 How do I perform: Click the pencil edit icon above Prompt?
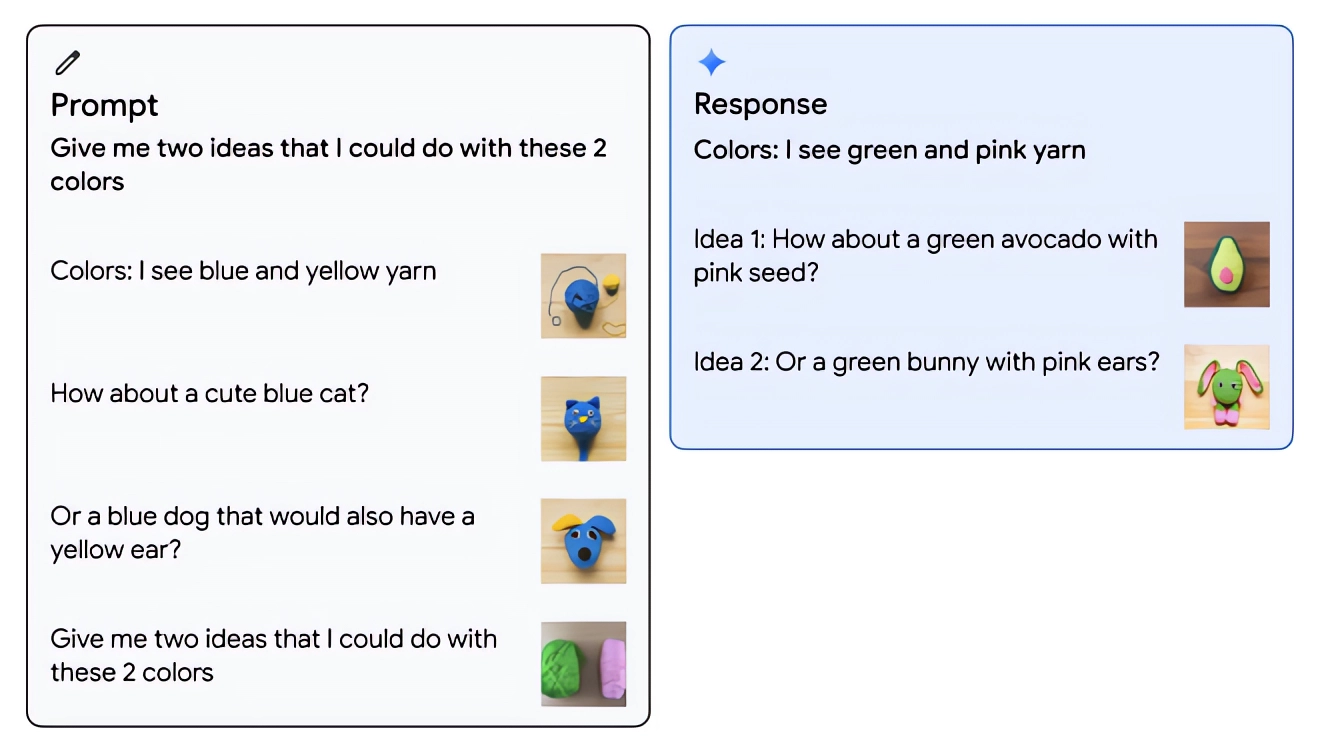tap(67, 63)
